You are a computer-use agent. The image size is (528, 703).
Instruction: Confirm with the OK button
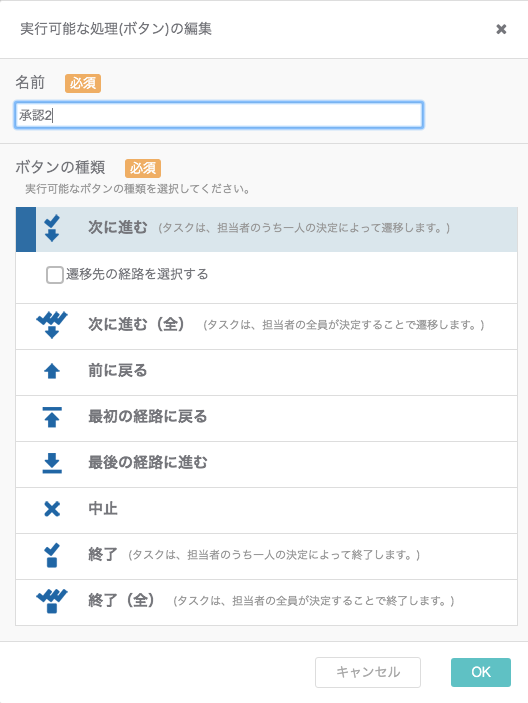click(481, 672)
